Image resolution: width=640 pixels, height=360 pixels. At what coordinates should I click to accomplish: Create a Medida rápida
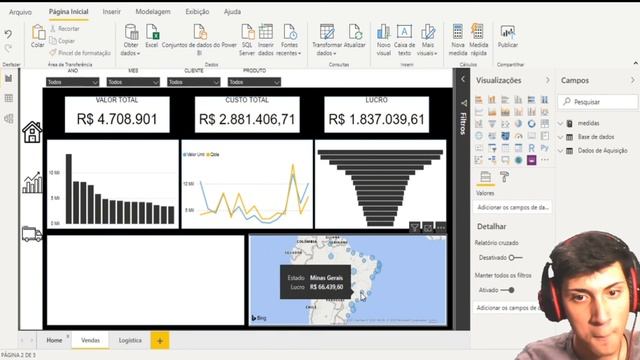pyautogui.click(x=478, y=39)
